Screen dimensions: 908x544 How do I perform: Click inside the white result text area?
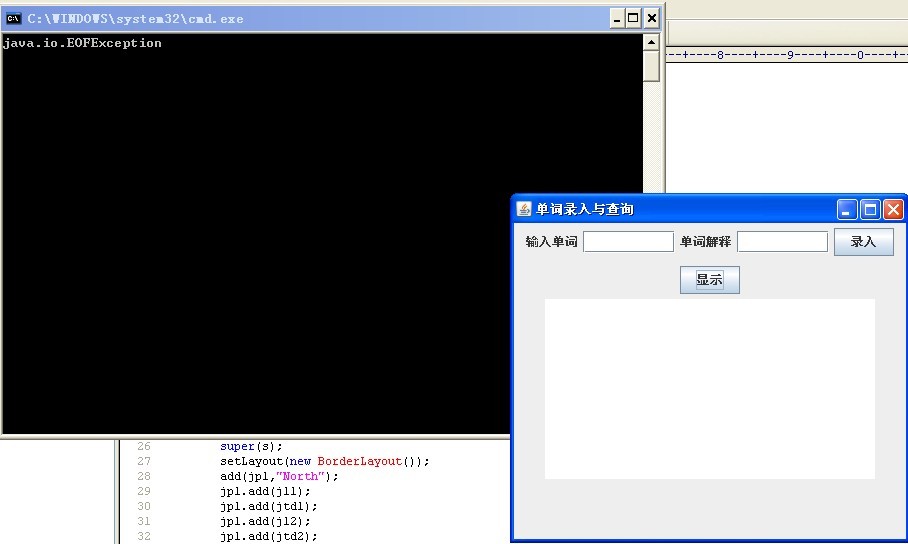click(x=709, y=389)
